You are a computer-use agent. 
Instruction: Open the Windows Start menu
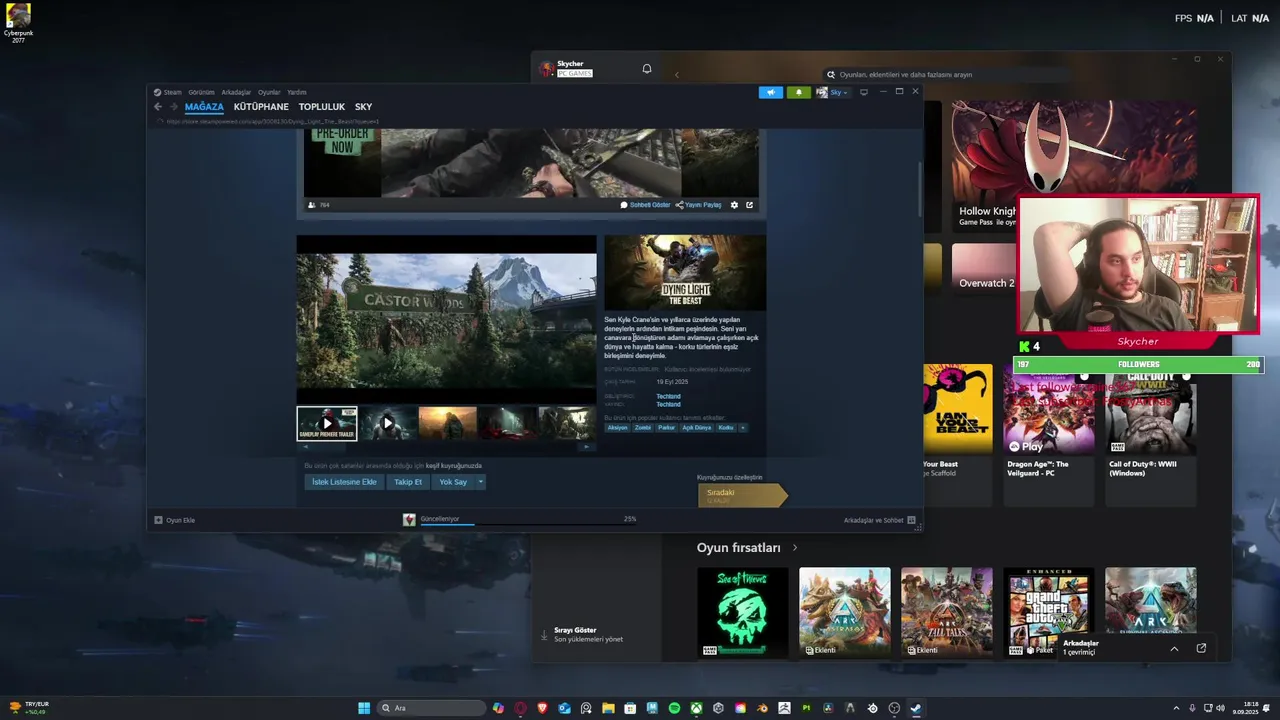coord(364,708)
